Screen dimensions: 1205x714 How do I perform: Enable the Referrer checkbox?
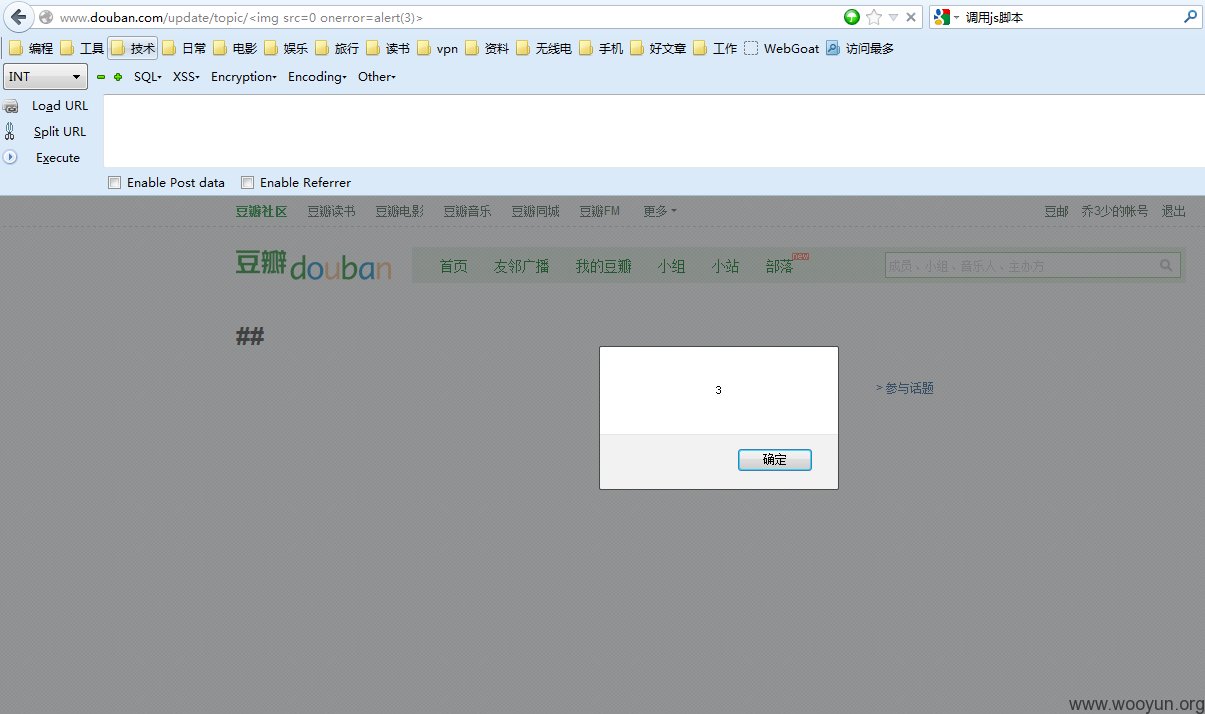pyautogui.click(x=247, y=183)
